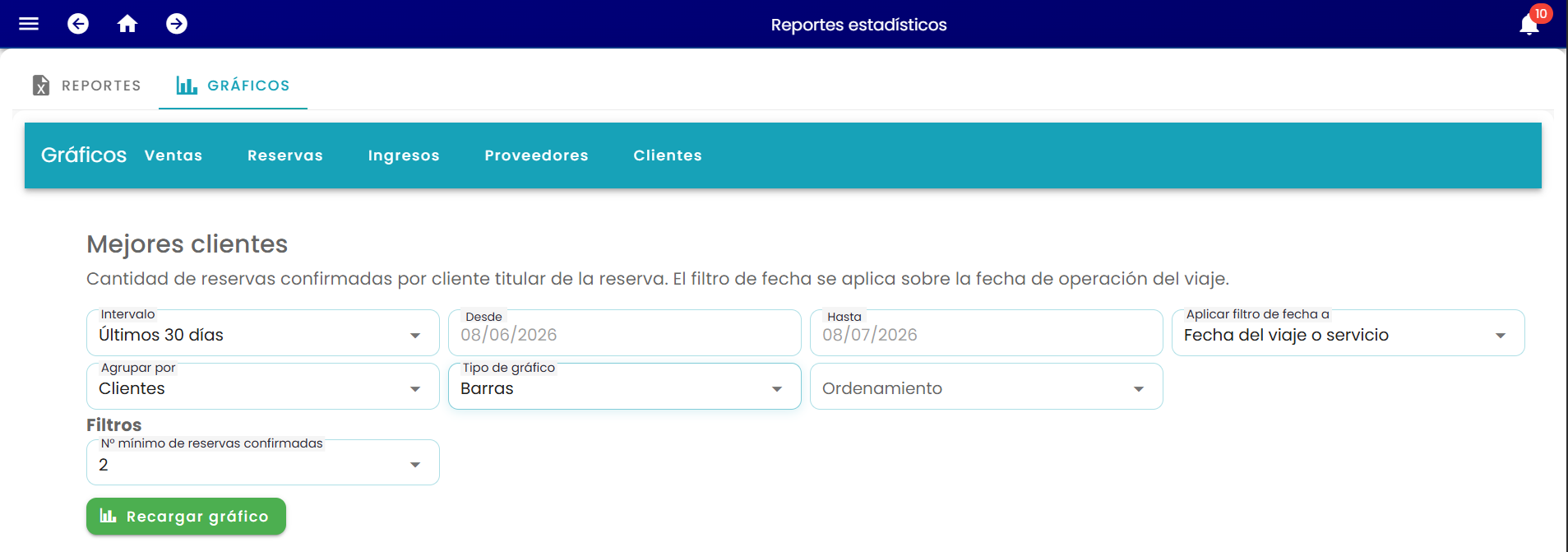Open the Agrupar por dropdown
The width and height of the screenshot is (1568, 552).
[x=263, y=387]
